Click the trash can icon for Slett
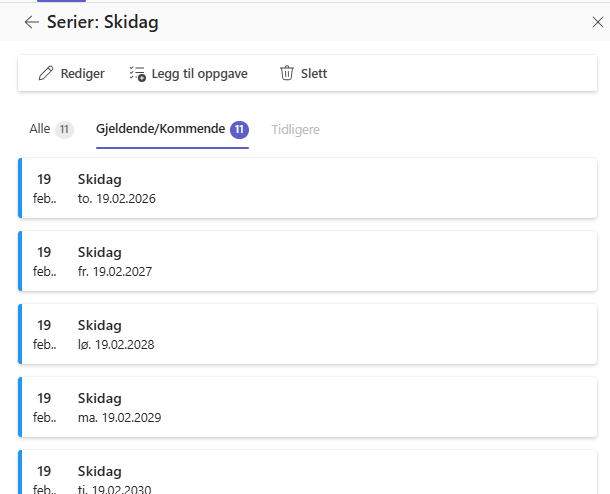 (x=287, y=73)
